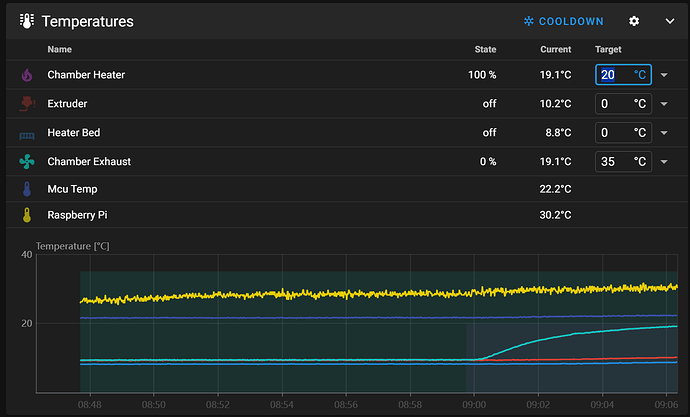690x417 pixels.
Task: Click the yellow Raspberry Pi graph line
Action: pos(300,295)
